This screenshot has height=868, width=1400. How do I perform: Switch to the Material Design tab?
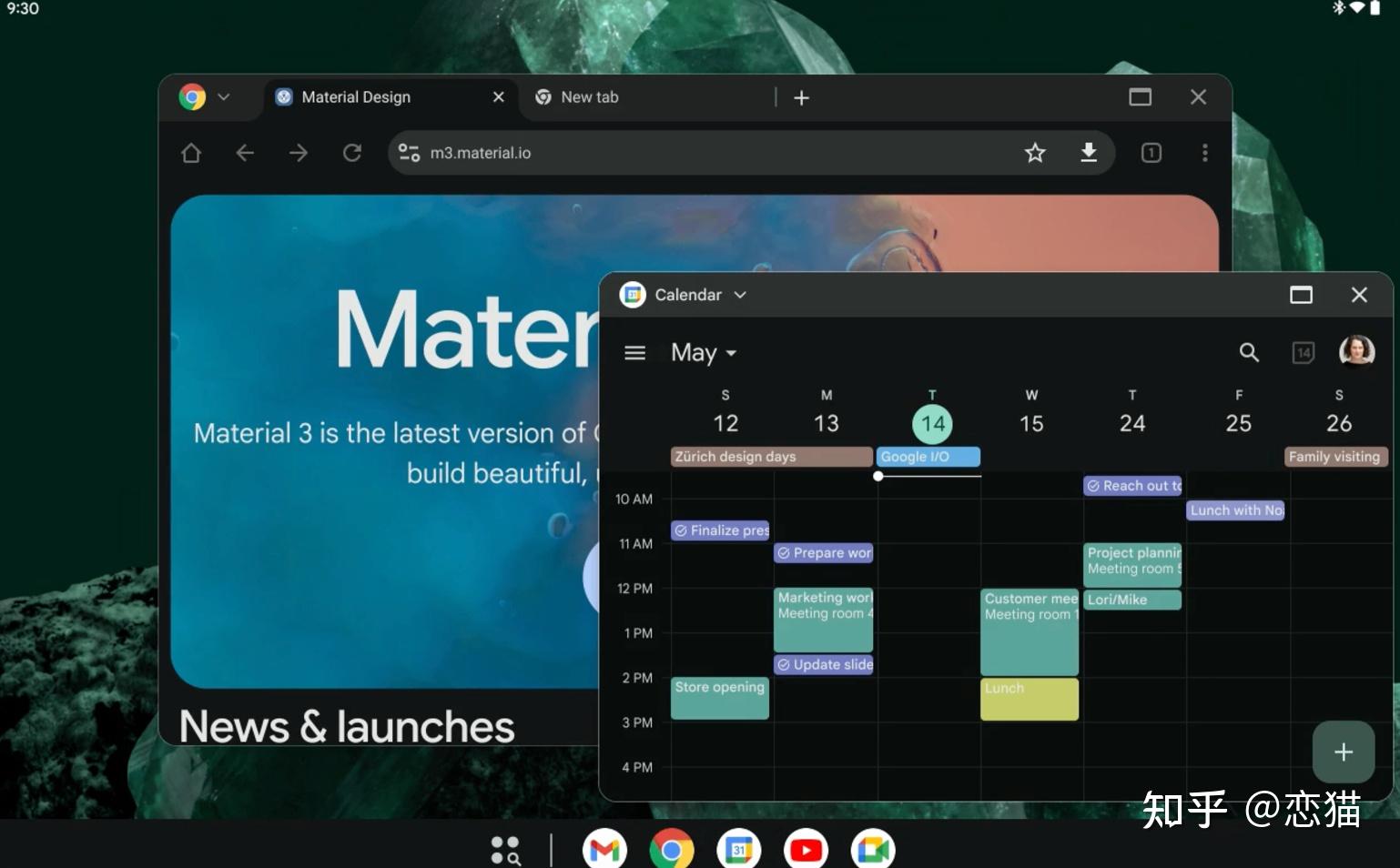point(391,97)
